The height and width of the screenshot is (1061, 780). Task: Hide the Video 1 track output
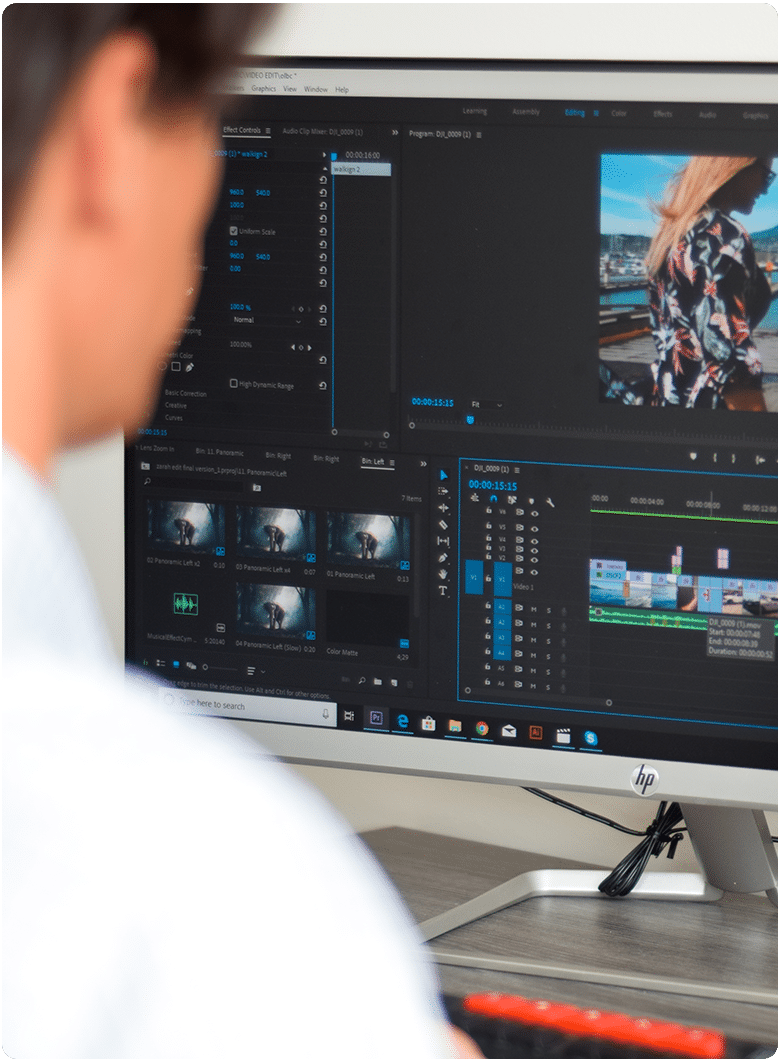pyautogui.click(x=534, y=572)
